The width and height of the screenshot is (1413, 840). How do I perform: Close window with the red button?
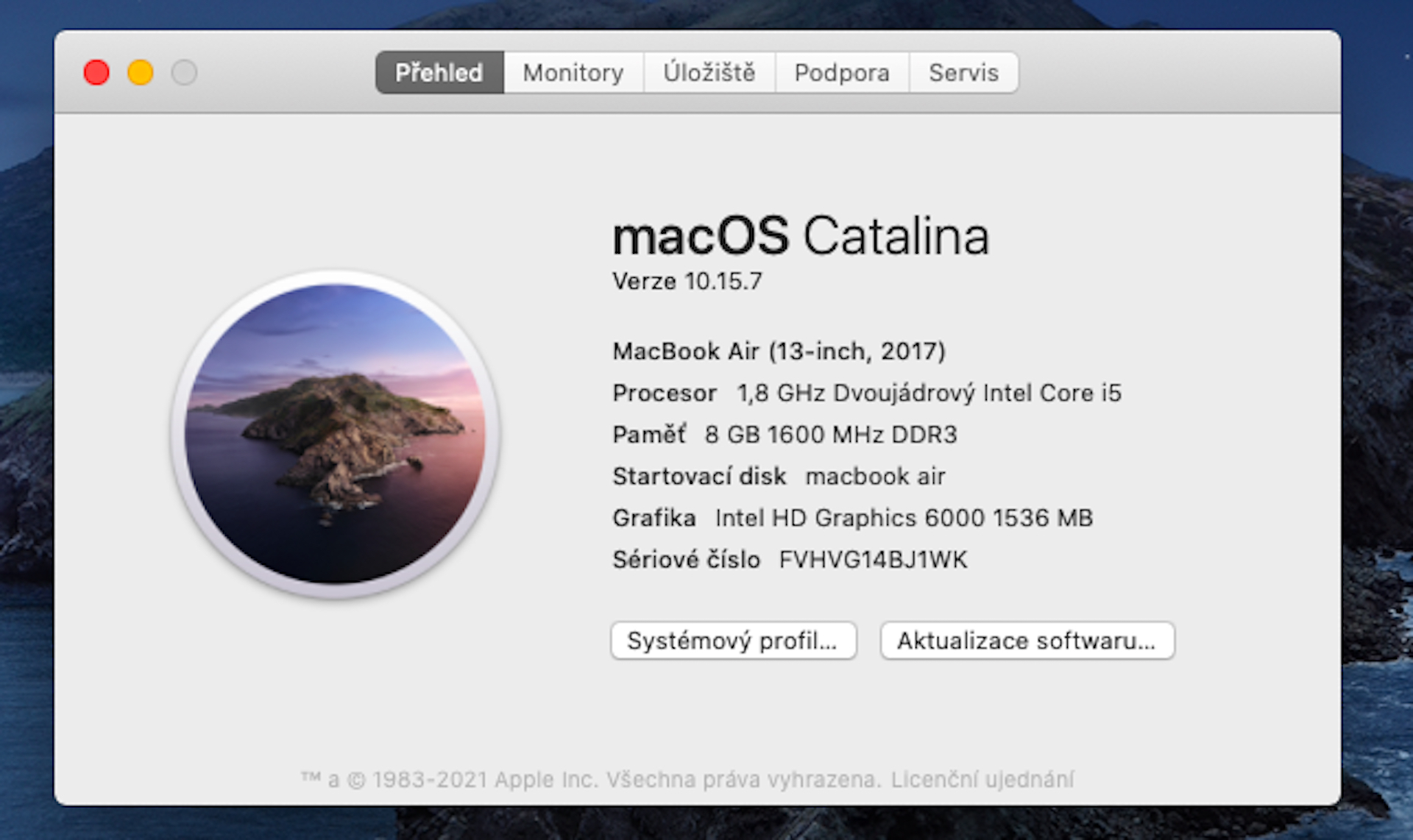(x=96, y=73)
